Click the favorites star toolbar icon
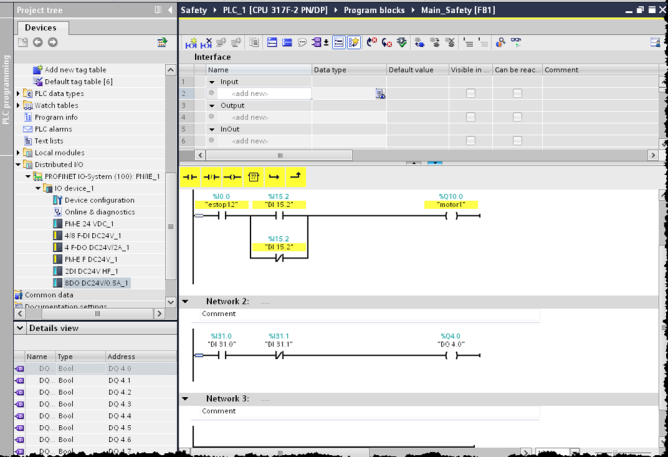Screen dimensions: 668x457 pos(354,42)
